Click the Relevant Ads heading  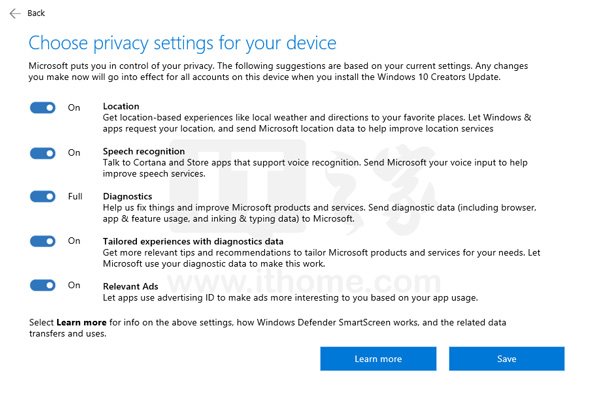130,286
